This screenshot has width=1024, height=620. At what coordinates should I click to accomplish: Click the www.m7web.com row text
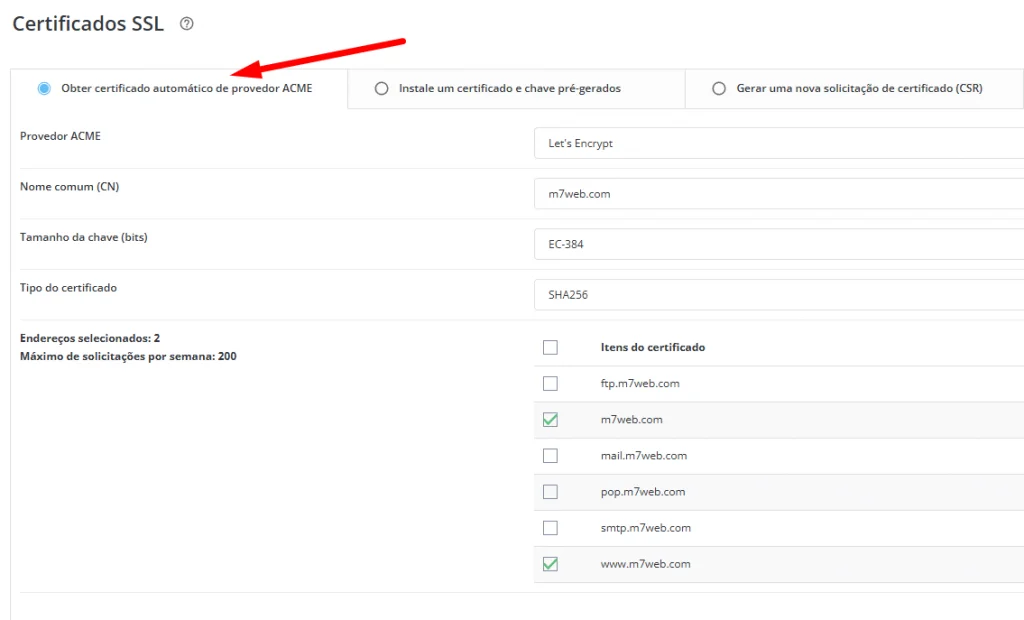click(645, 563)
